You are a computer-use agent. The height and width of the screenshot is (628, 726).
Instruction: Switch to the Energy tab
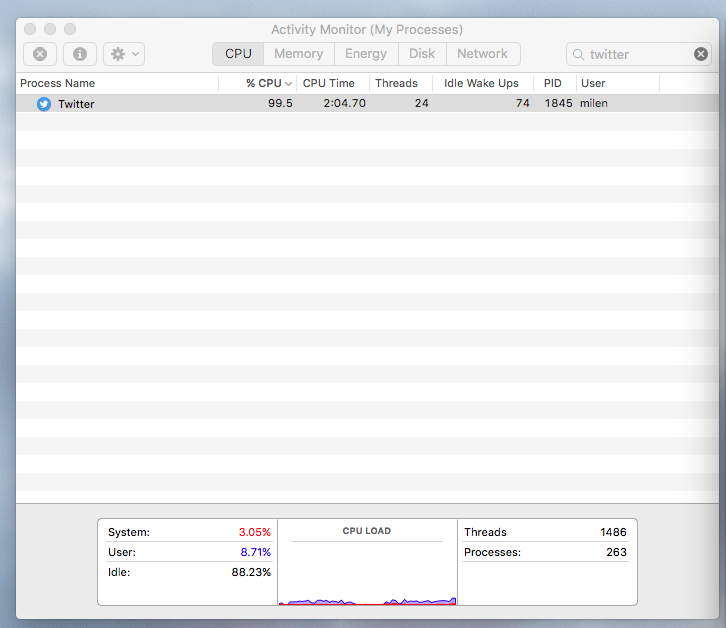[x=366, y=54]
